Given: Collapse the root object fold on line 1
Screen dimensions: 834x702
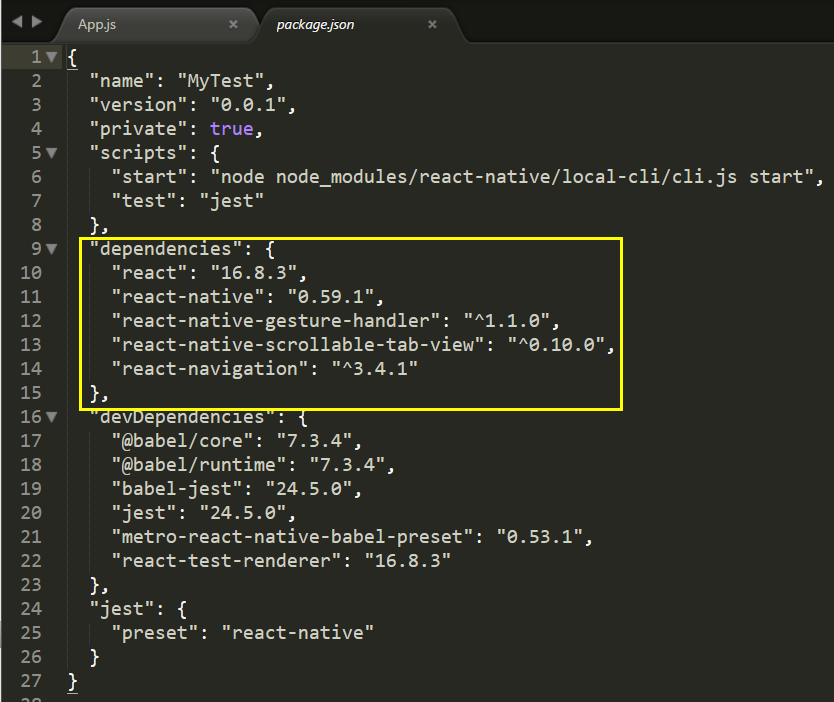Looking at the screenshot, I should pos(52,57).
